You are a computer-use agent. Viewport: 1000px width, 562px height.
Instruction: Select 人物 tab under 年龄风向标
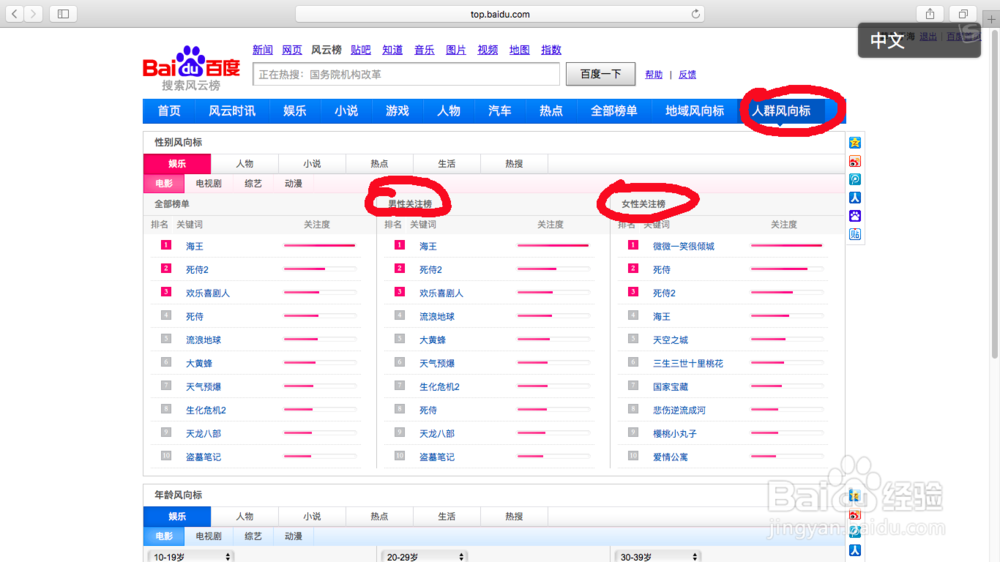point(245,517)
